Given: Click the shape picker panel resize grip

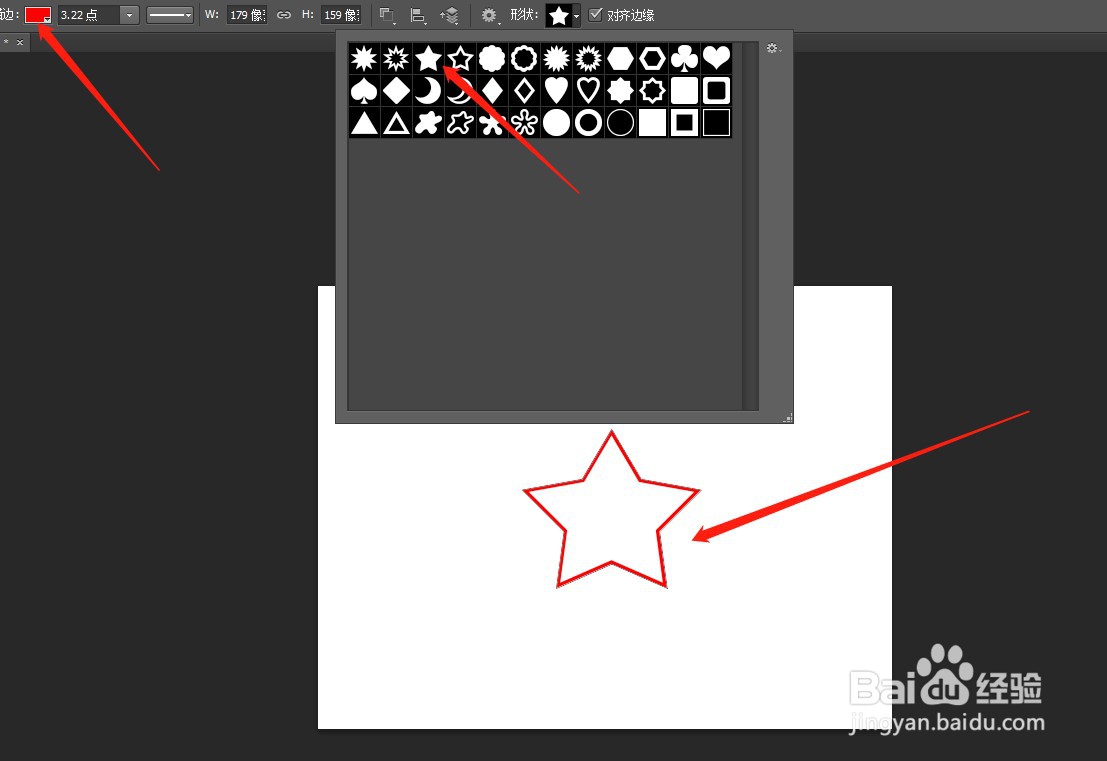Looking at the screenshot, I should pos(787,417).
